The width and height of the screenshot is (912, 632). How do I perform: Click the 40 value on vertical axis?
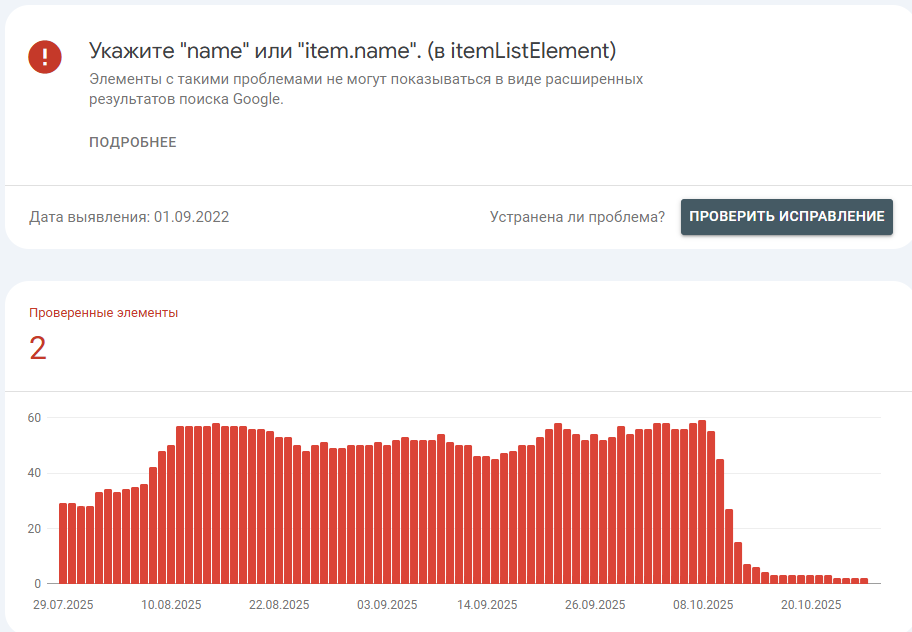pos(34,473)
